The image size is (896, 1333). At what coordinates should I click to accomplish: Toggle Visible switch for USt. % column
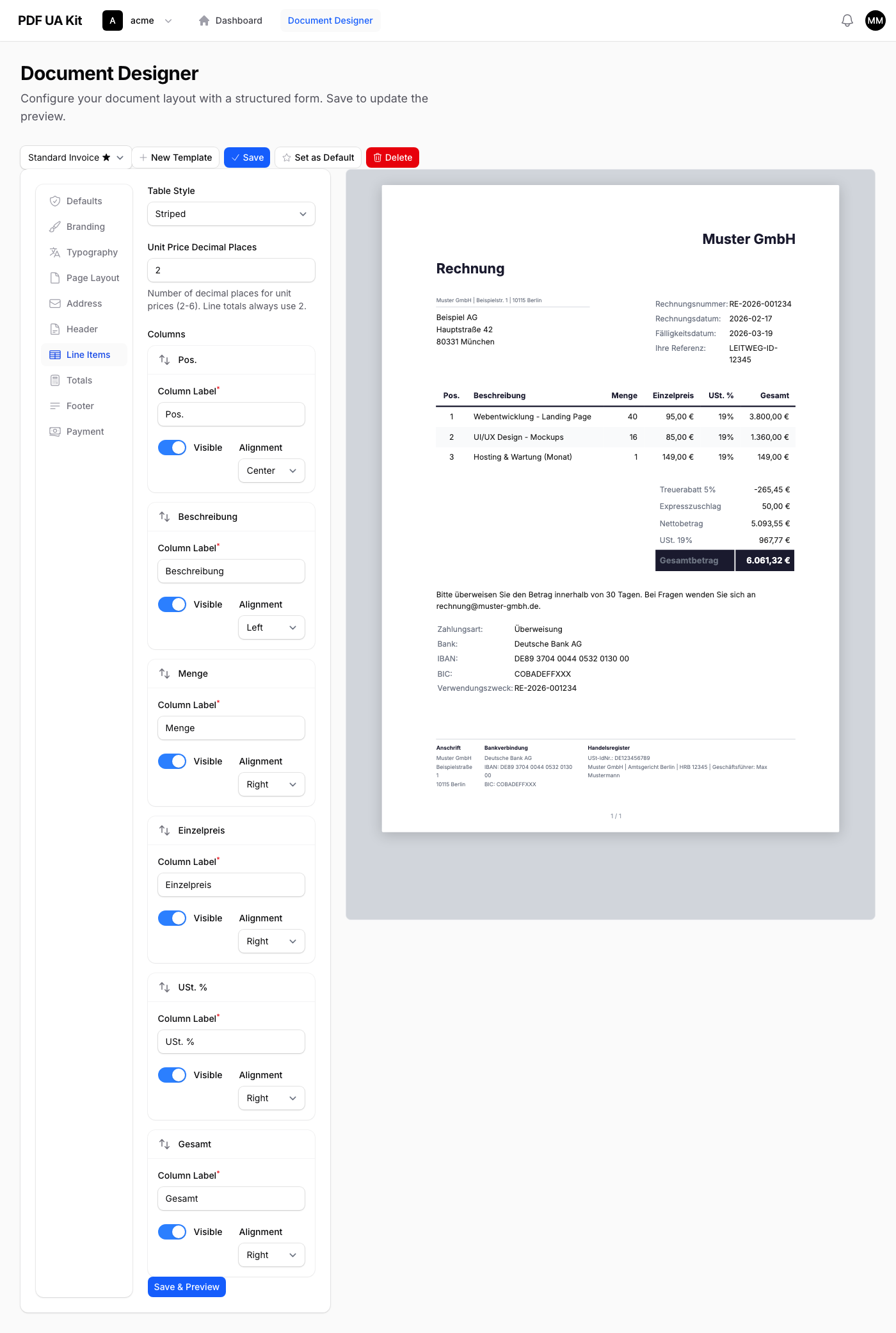coord(172,1075)
